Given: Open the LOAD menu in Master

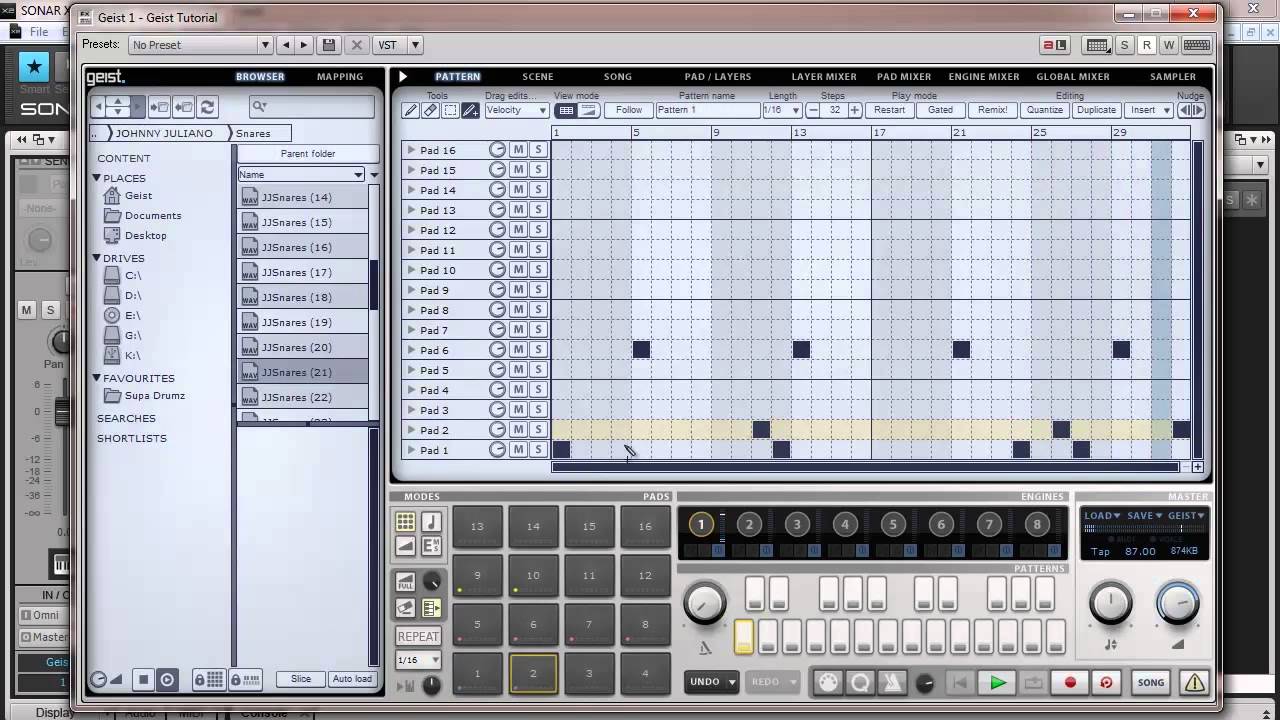Looking at the screenshot, I should [1102, 516].
